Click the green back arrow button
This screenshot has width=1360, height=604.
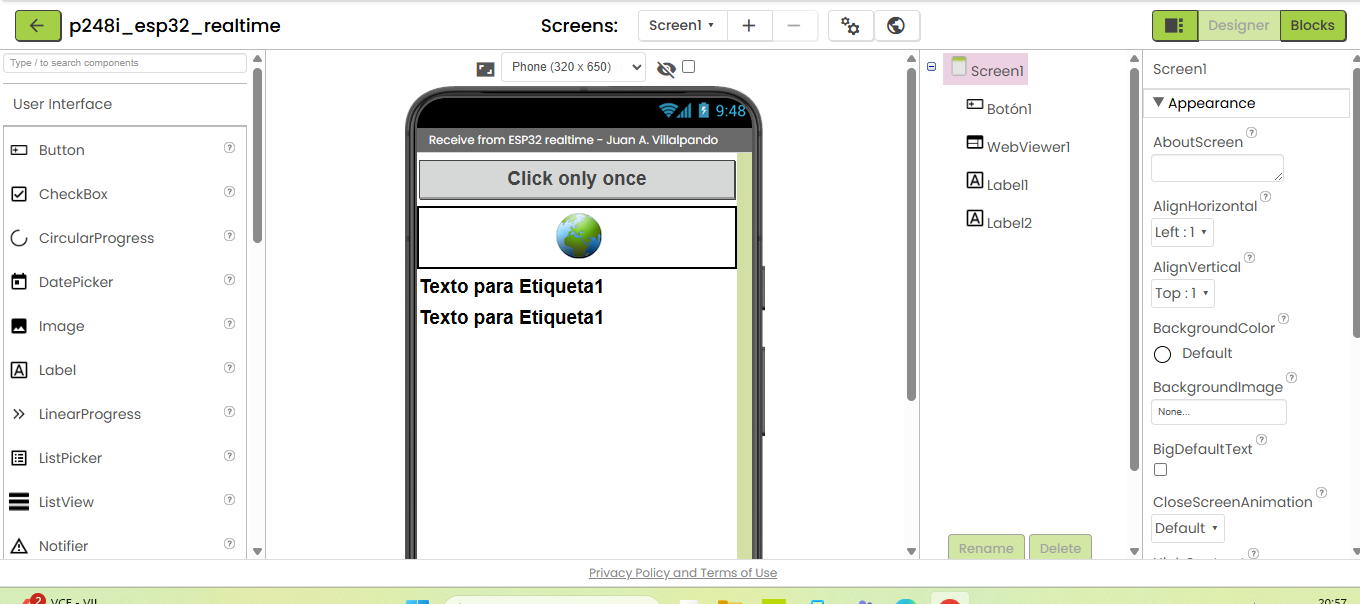coord(37,26)
